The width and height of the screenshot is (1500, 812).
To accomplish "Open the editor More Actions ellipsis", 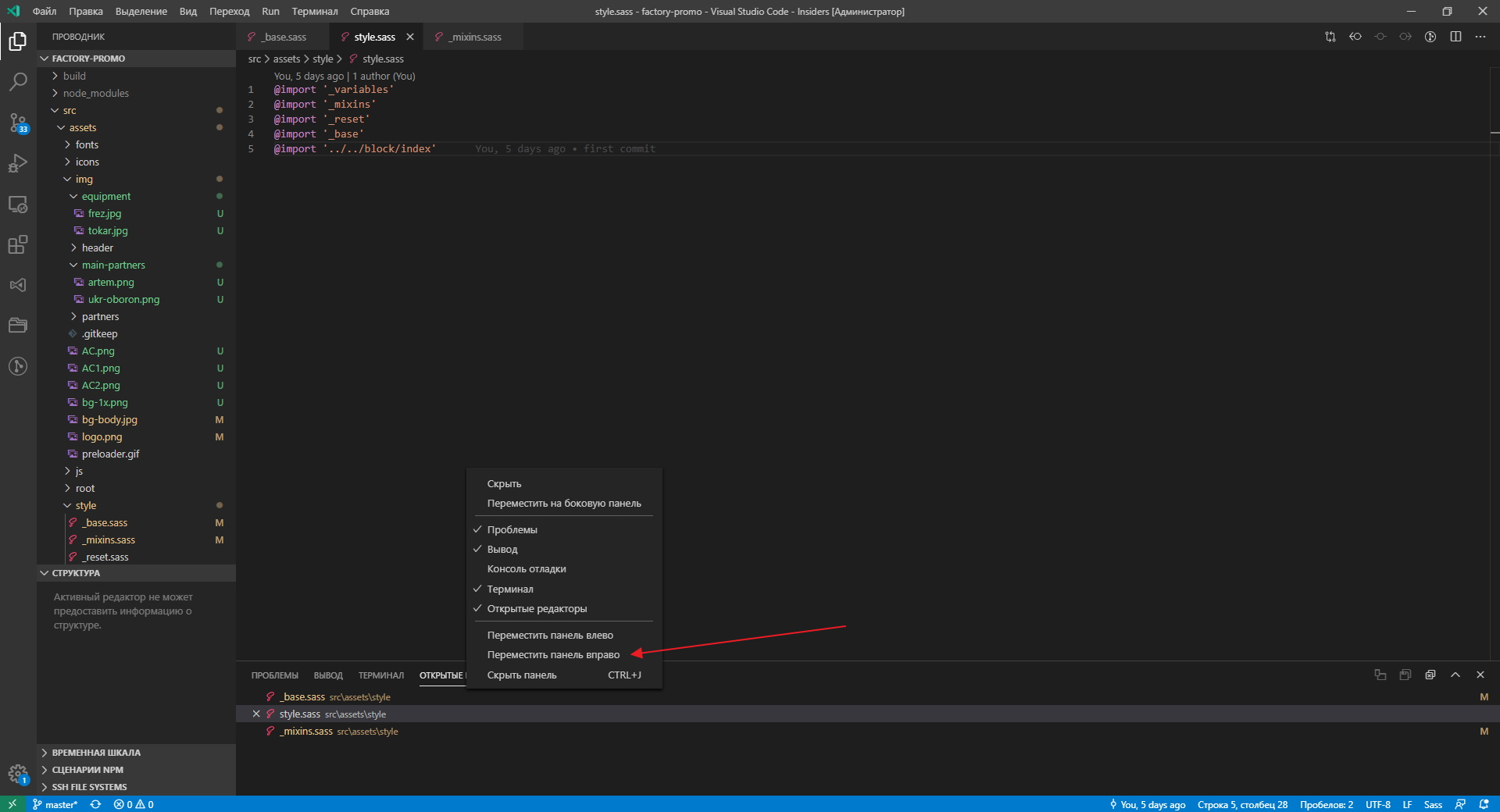I will (1480, 37).
